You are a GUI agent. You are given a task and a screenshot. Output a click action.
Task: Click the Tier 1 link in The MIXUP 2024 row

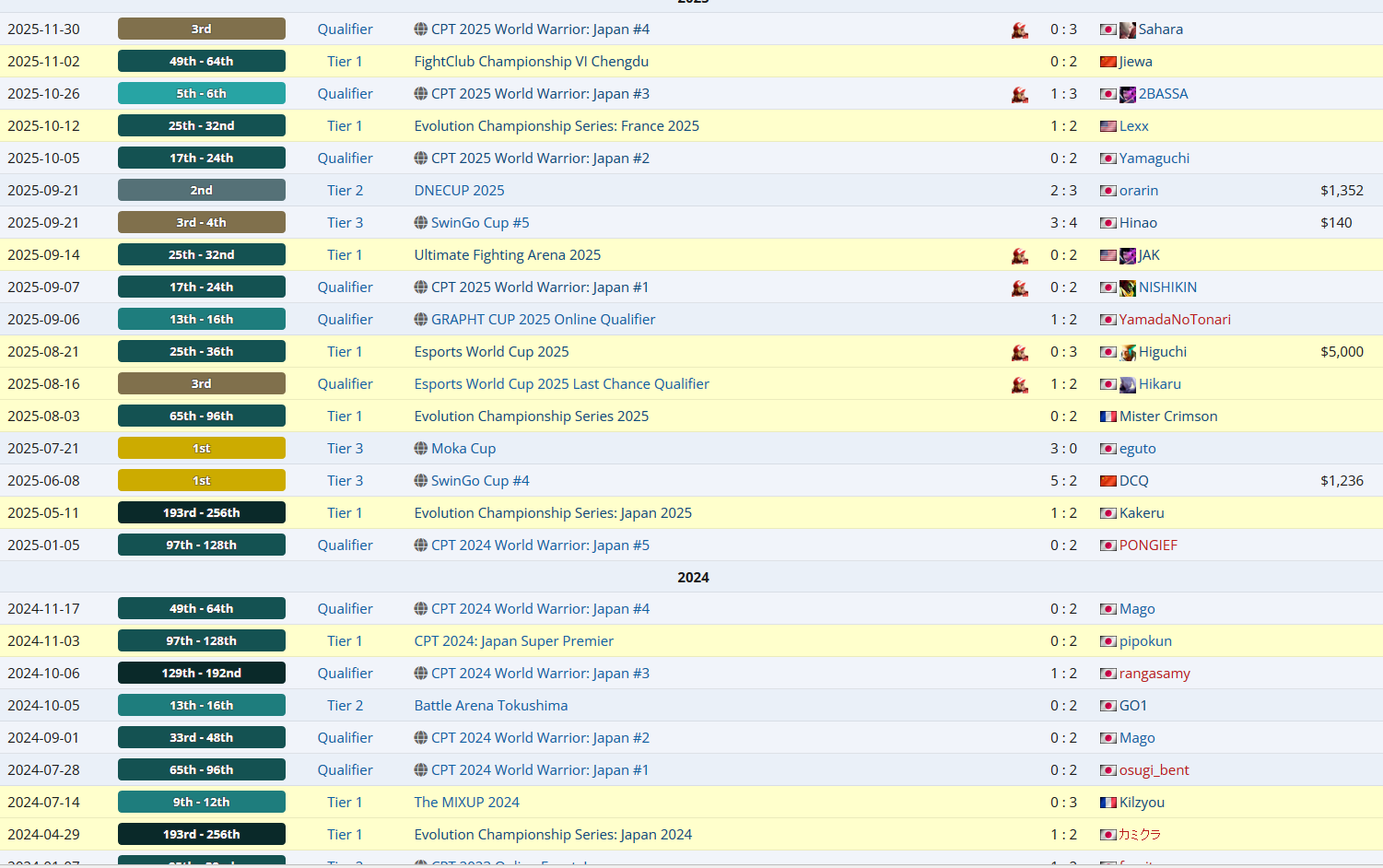coord(346,803)
